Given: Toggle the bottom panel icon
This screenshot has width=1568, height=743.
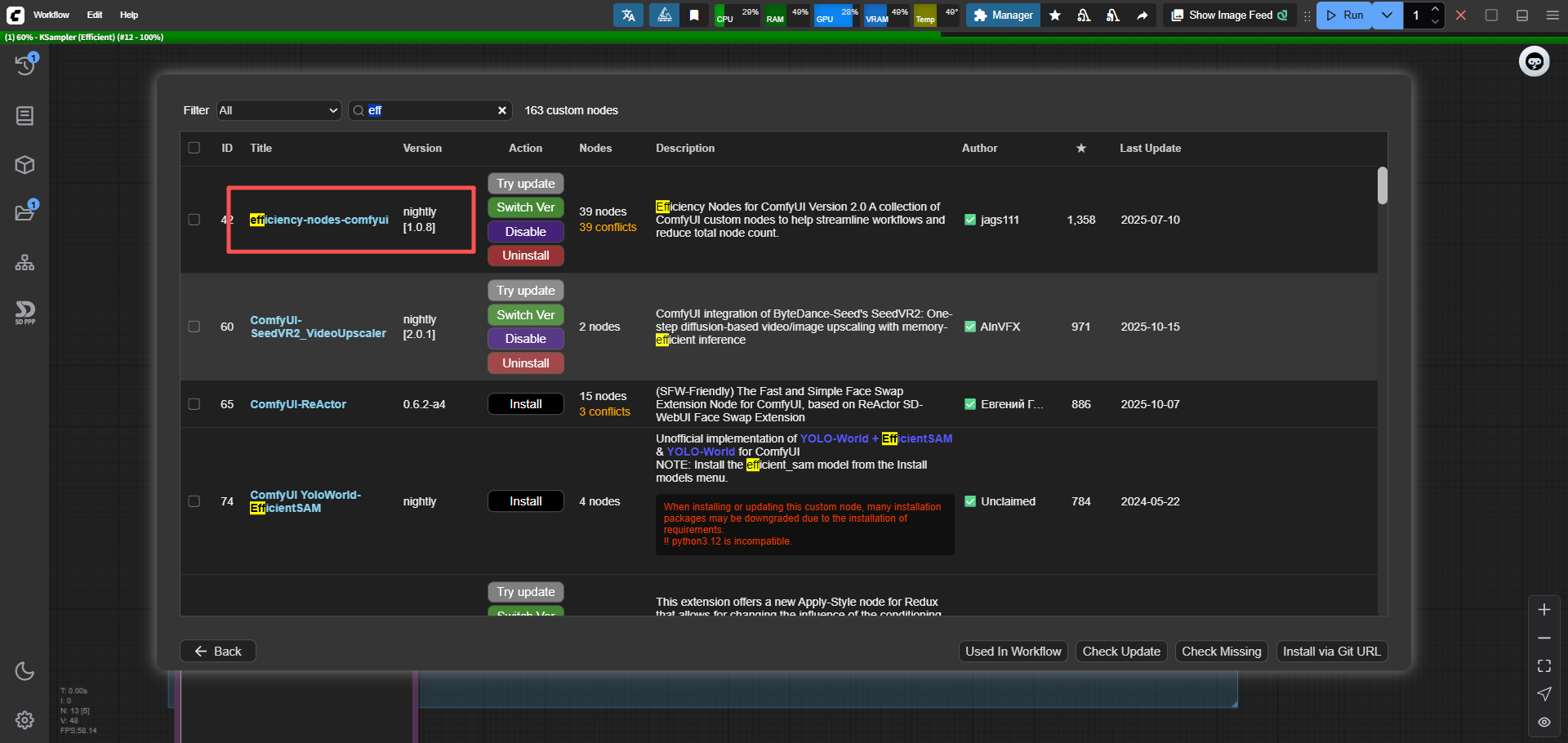Looking at the screenshot, I should pos(1522,15).
